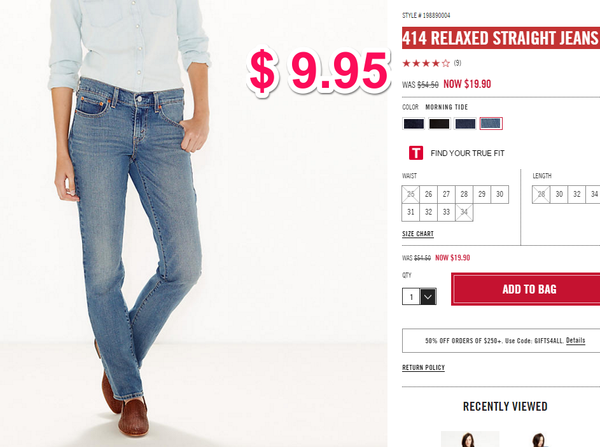Click the Add to Bag button
The height and width of the screenshot is (447, 600).
click(529, 289)
